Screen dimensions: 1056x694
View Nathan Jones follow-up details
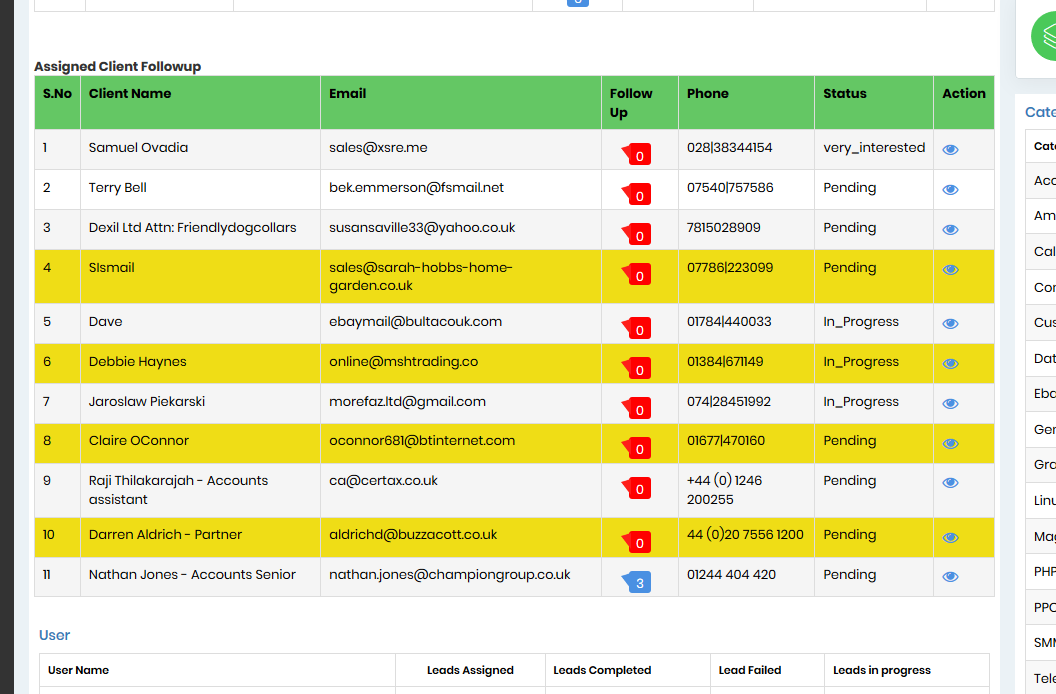pyautogui.click(x=950, y=577)
